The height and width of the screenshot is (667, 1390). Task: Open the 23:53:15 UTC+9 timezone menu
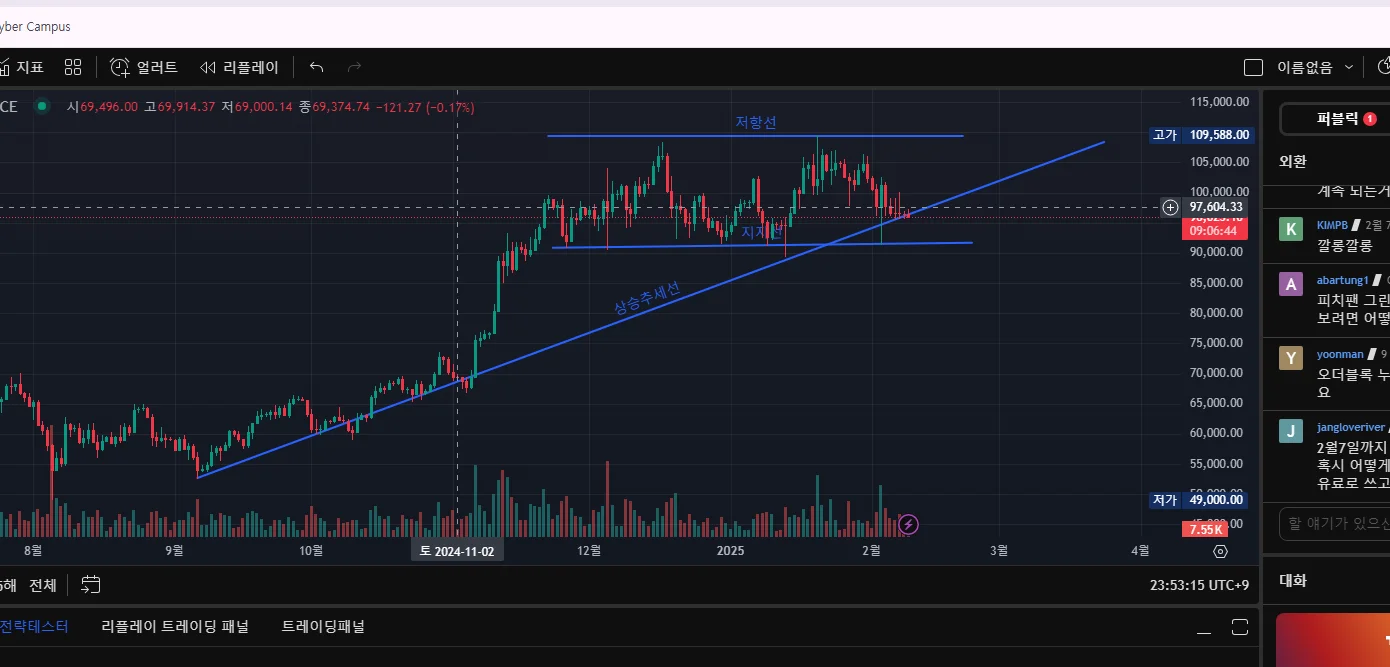1200,585
